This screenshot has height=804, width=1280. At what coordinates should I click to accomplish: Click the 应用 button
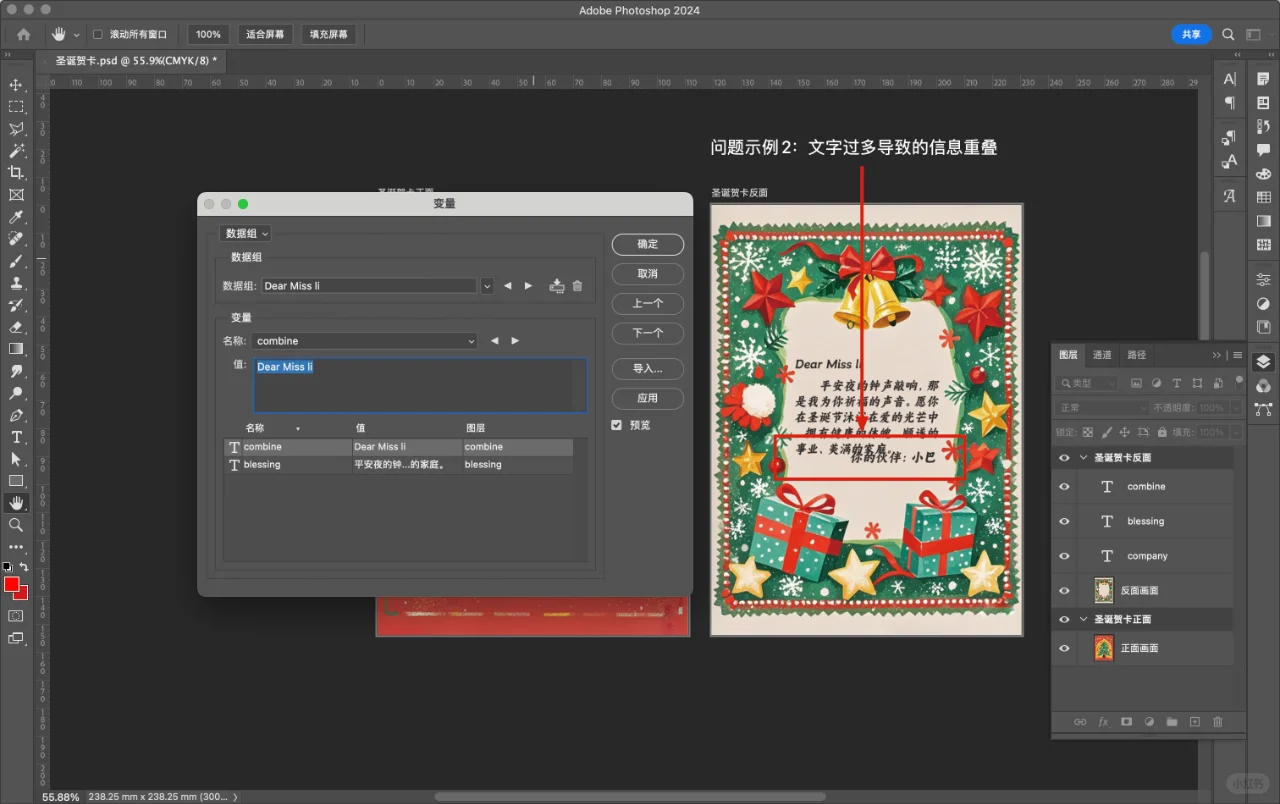[x=648, y=398]
